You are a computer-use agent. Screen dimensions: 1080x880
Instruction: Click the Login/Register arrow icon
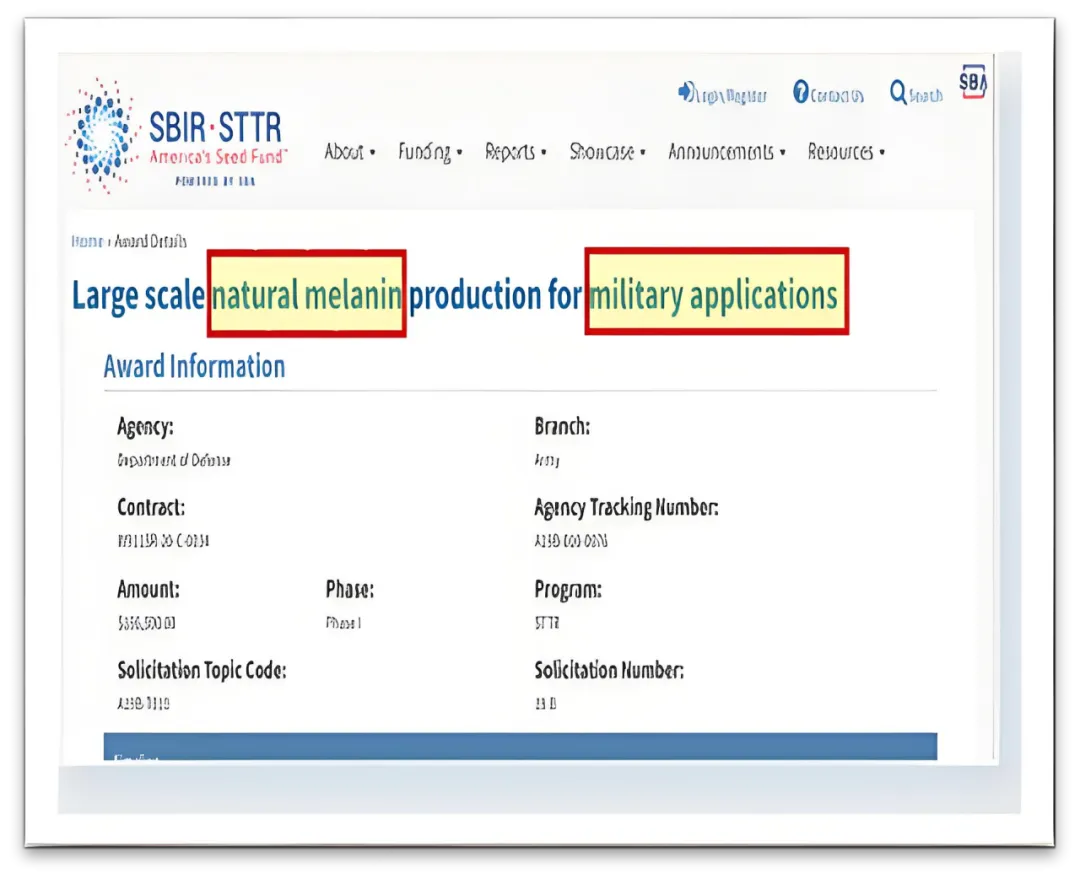click(687, 92)
